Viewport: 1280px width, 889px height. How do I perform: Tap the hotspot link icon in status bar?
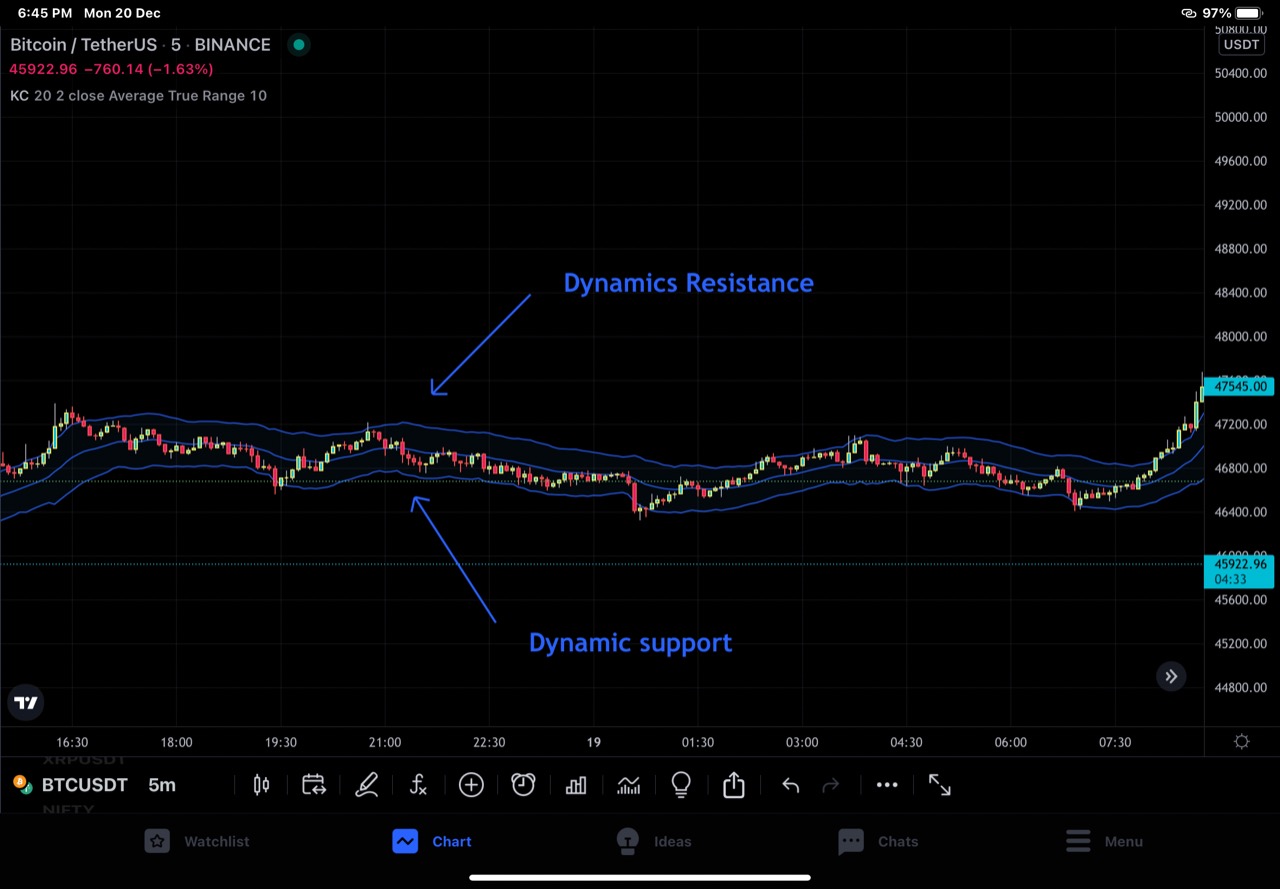(x=1188, y=13)
